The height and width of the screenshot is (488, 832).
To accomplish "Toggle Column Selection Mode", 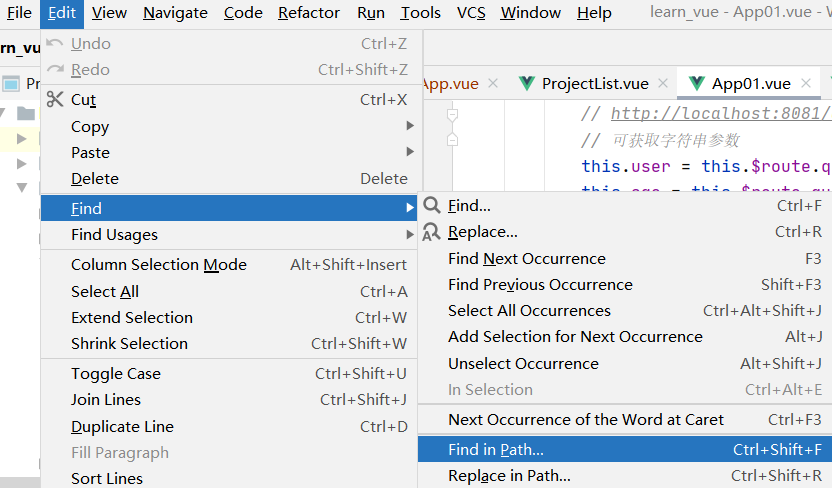I will click(x=159, y=265).
